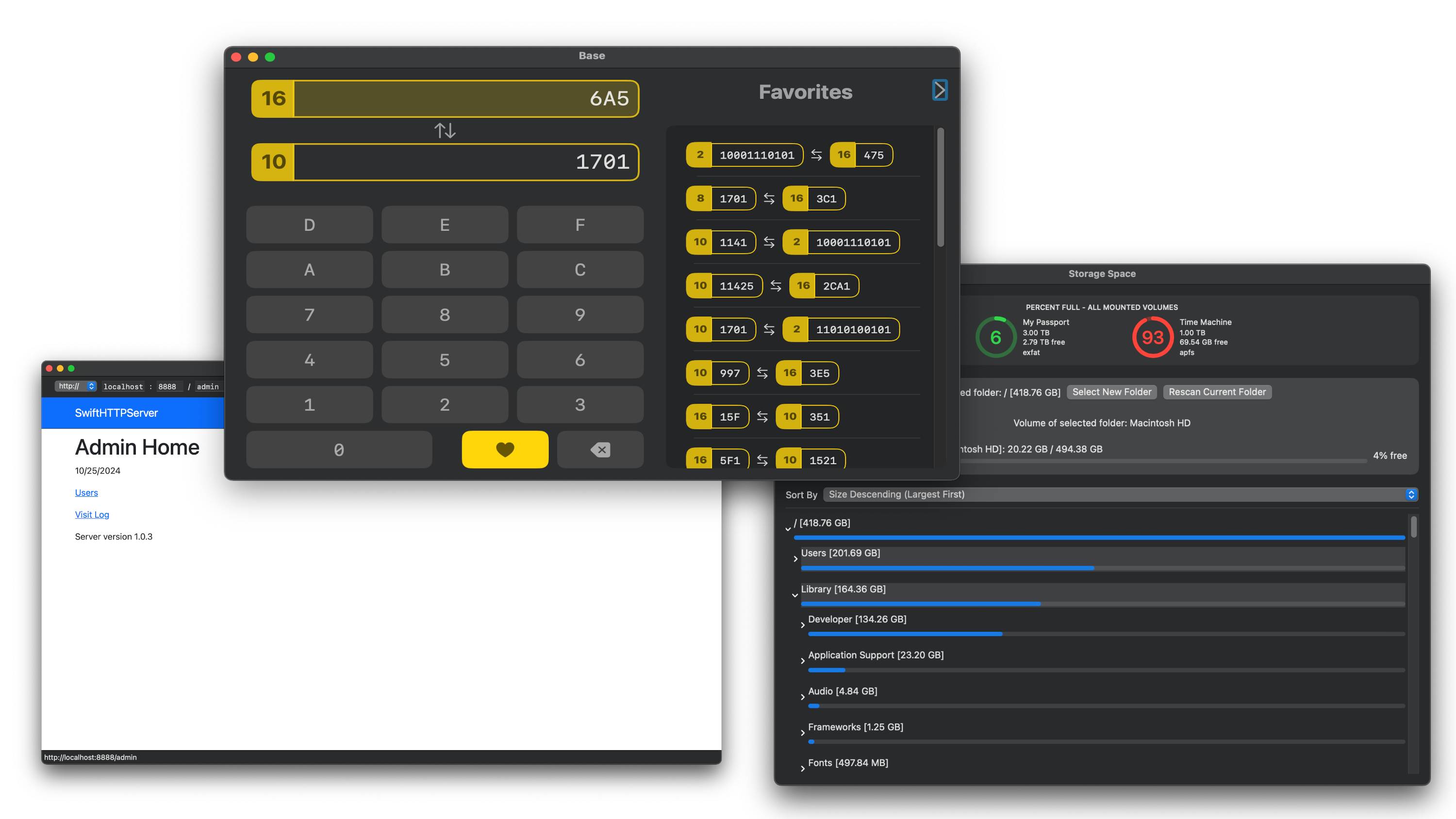Click Select New Folder button
Screen dimensions: 1456x819
coord(1111,392)
